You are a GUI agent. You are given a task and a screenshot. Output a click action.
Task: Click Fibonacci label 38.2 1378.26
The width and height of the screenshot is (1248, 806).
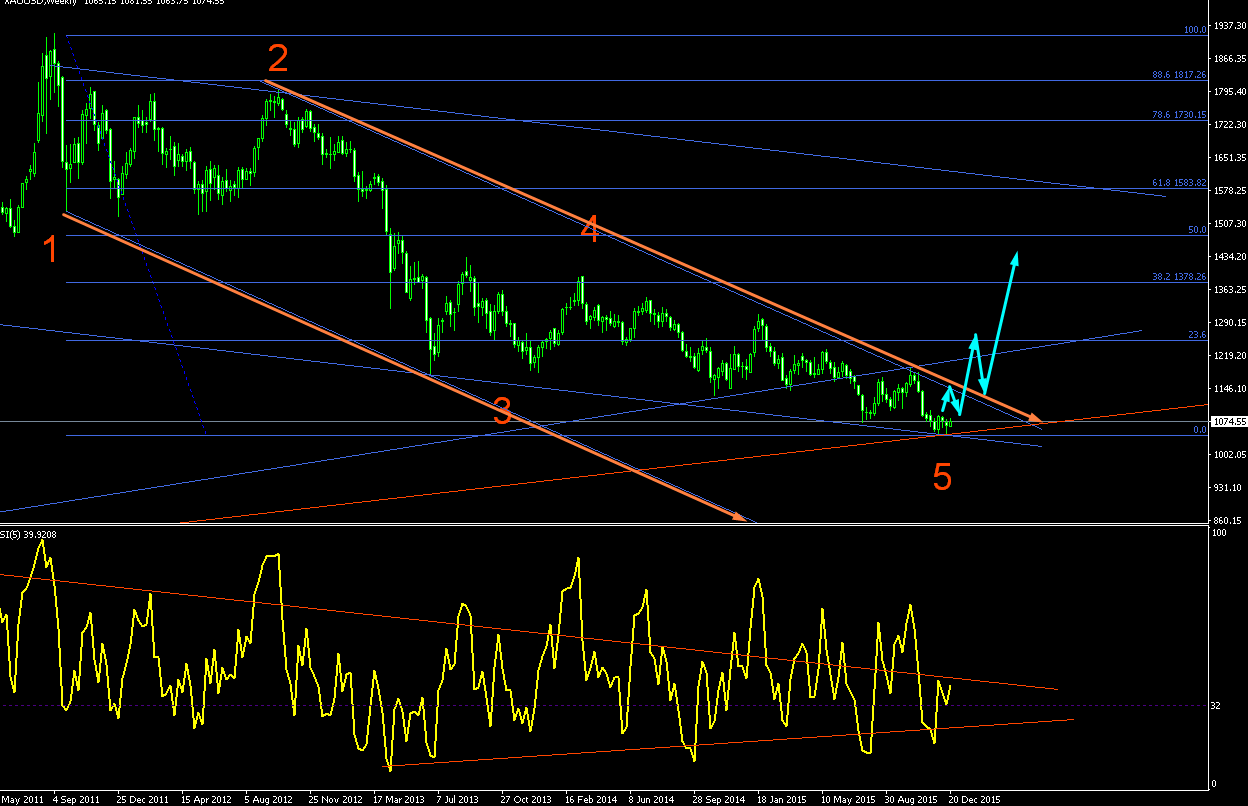coord(1179,277)
